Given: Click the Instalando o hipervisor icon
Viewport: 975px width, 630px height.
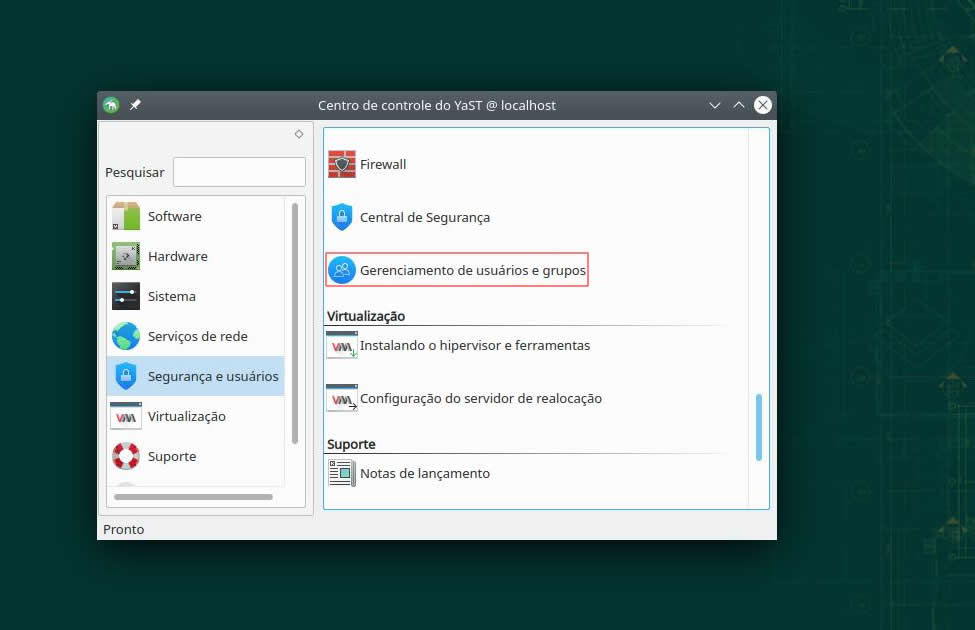Looking at the screenshot, I should tap(342, 345).
